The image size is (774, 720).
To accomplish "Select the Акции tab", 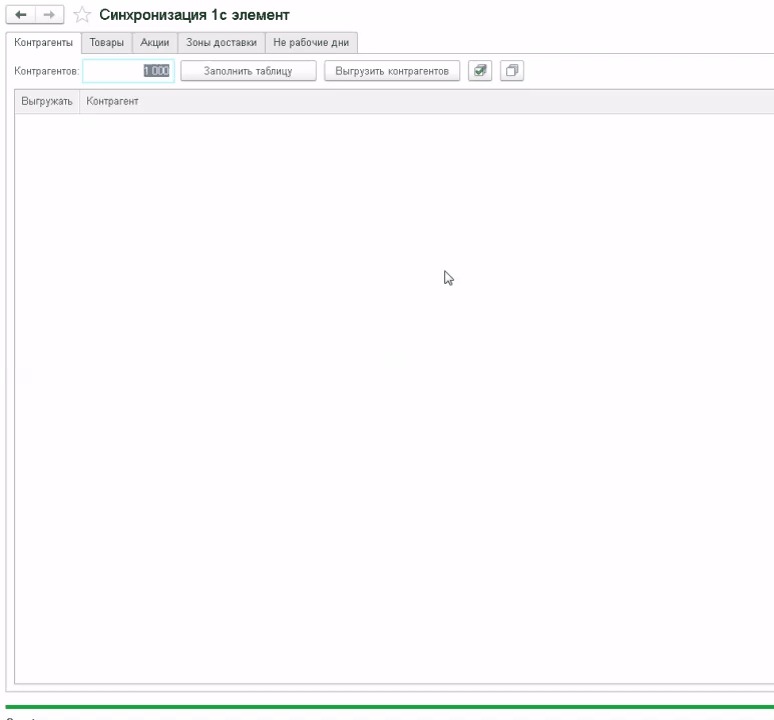I will point(154,42).
